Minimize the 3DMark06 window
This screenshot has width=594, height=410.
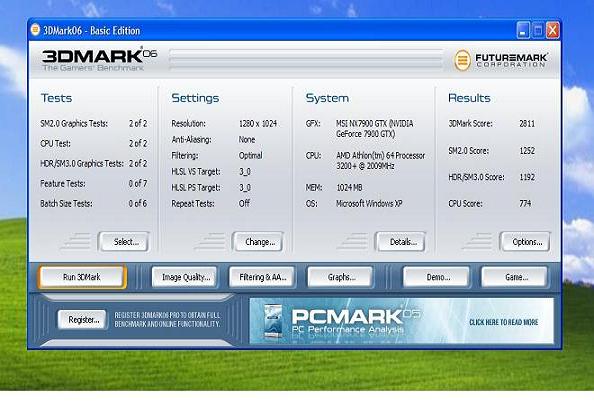(x=523, y=30)
